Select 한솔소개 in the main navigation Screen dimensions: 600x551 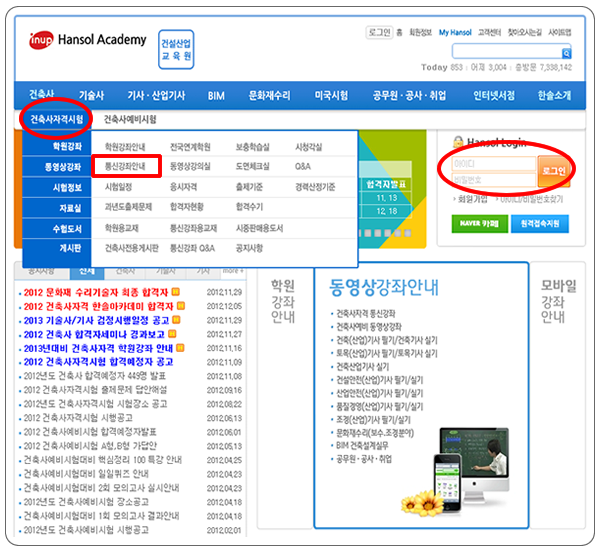click(x=554, y=95)
